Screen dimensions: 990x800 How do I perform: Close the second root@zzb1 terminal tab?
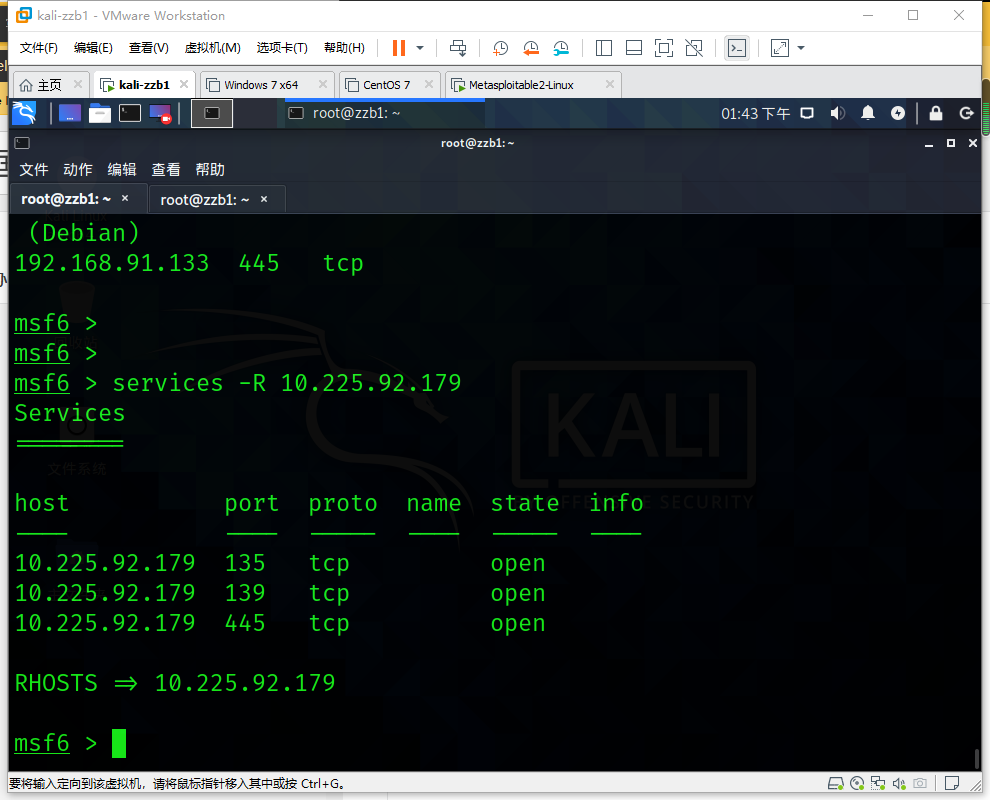pyautogui.click(x=264, y=199)
